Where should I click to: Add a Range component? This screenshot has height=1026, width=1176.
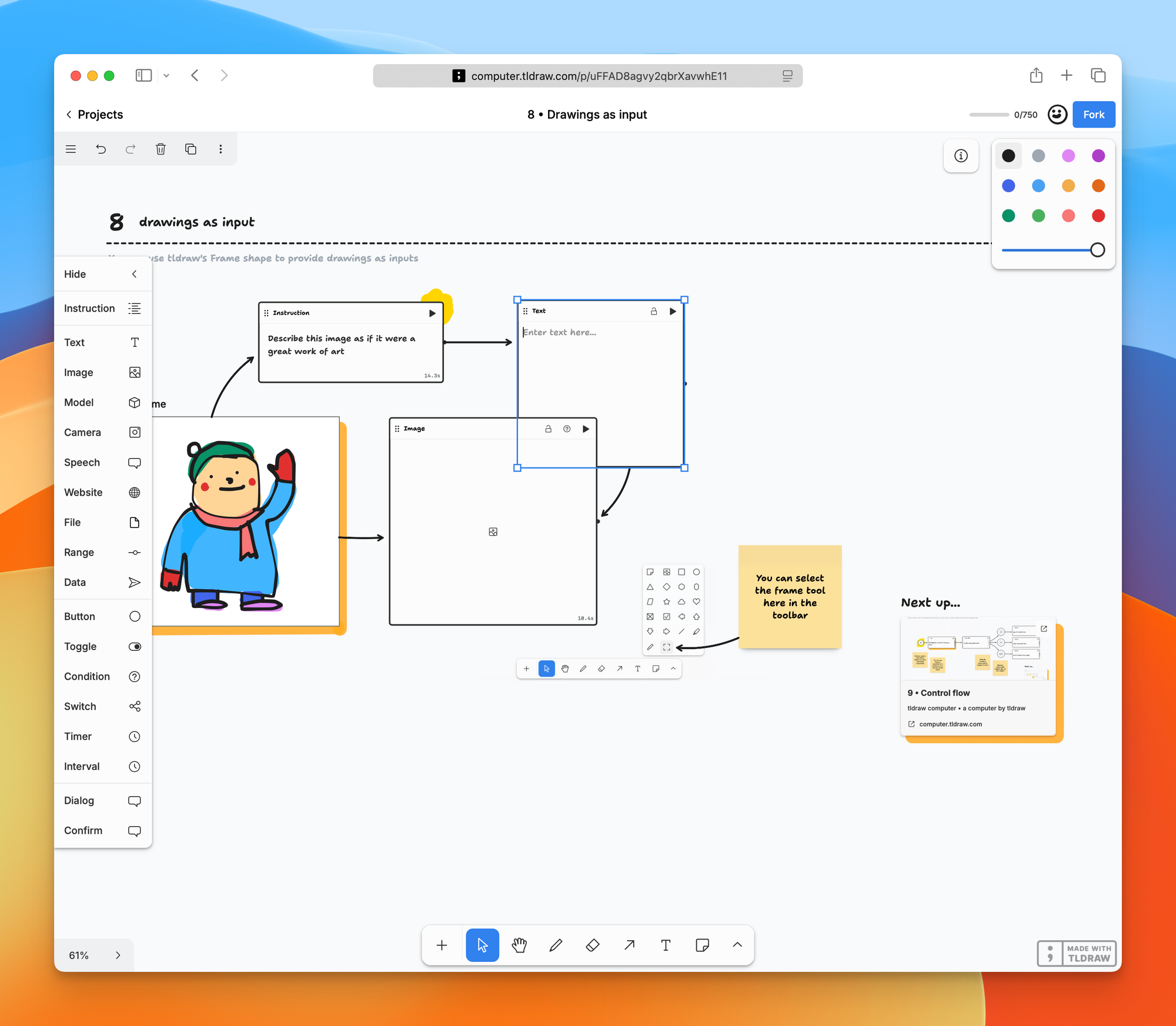point(103,552)
